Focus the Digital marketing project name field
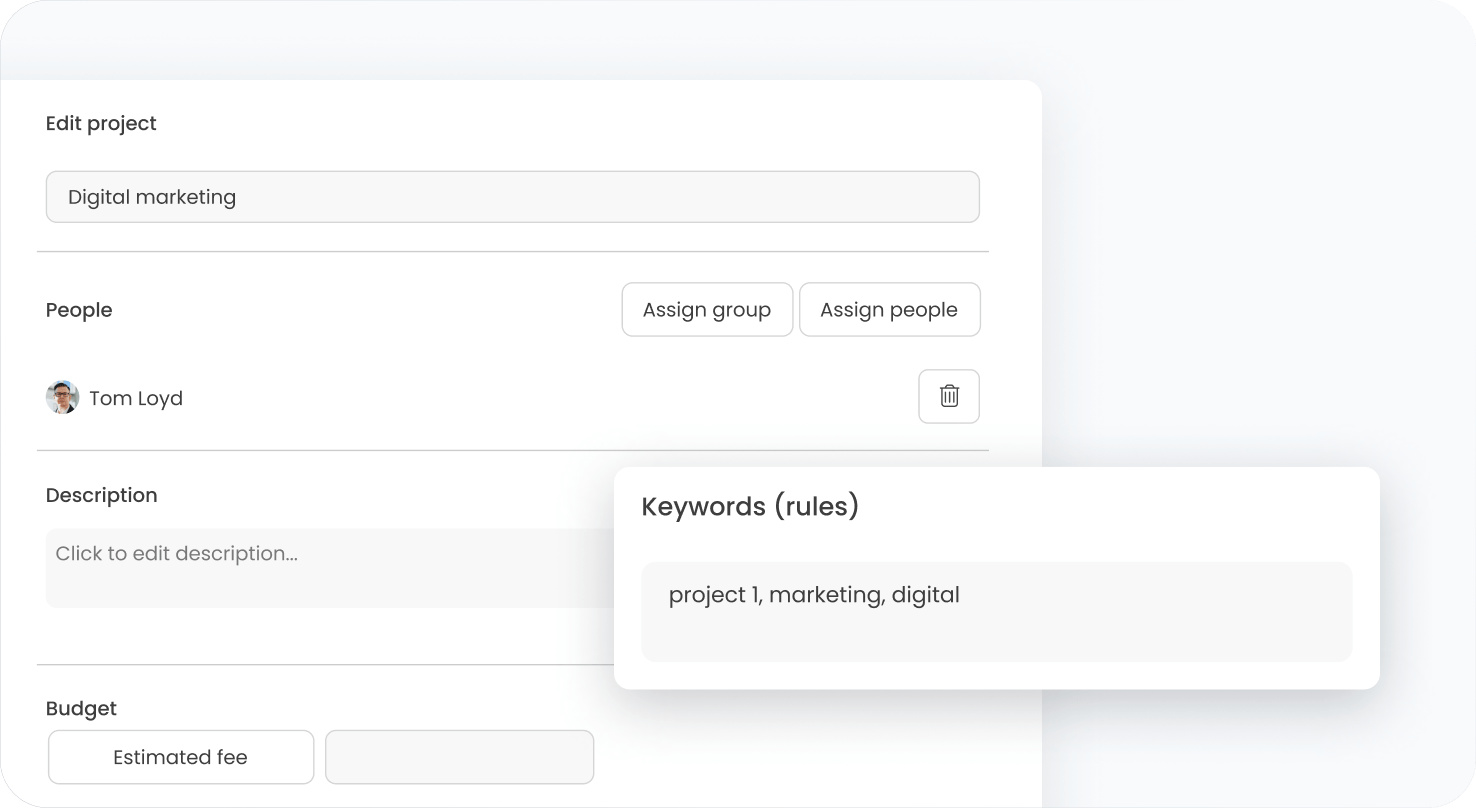The width and height of the screenshot is (1476, 808). 512,197
